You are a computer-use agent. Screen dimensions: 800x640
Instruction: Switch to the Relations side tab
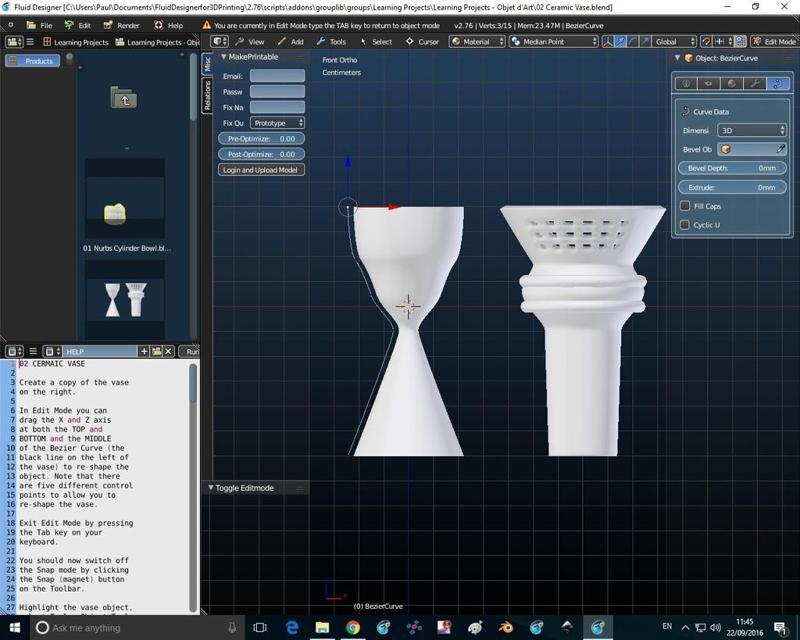(208, 94)
